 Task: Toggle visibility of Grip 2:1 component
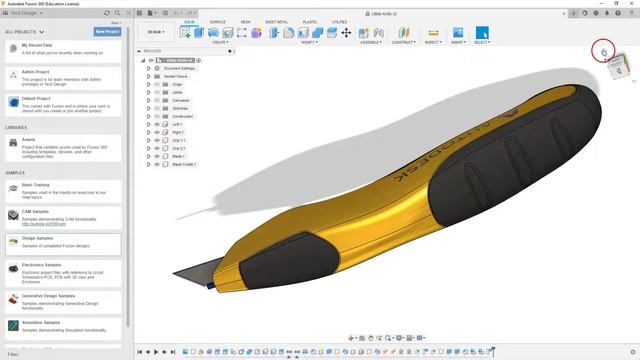pos(157,148)
